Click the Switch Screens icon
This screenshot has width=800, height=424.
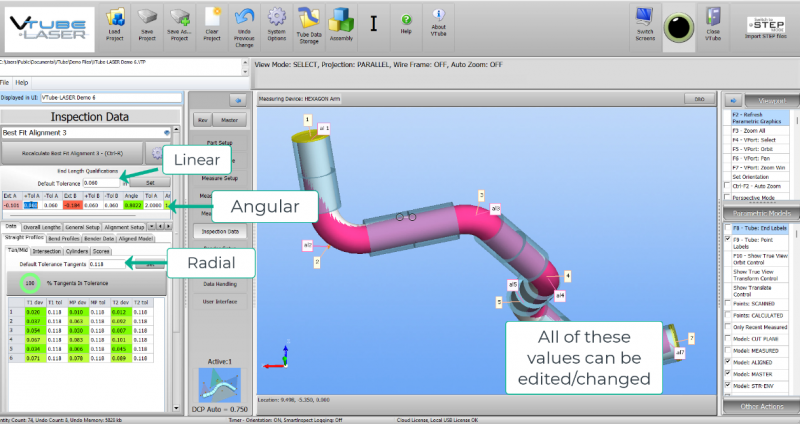(645, 26)
